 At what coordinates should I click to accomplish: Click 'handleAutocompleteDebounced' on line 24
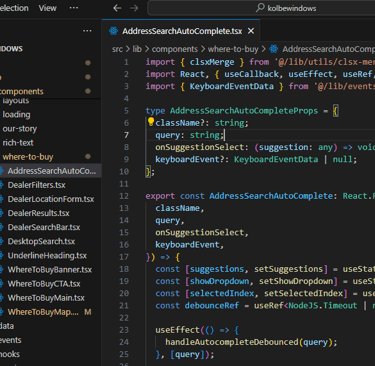(232, 342)
